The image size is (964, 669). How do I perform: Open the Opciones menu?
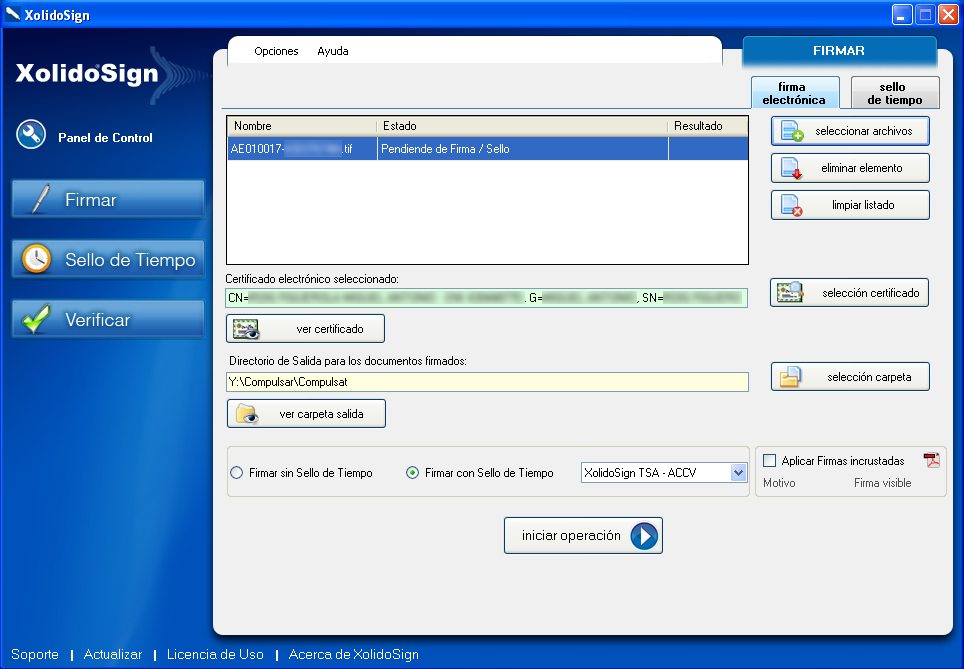tap(276, 51)
